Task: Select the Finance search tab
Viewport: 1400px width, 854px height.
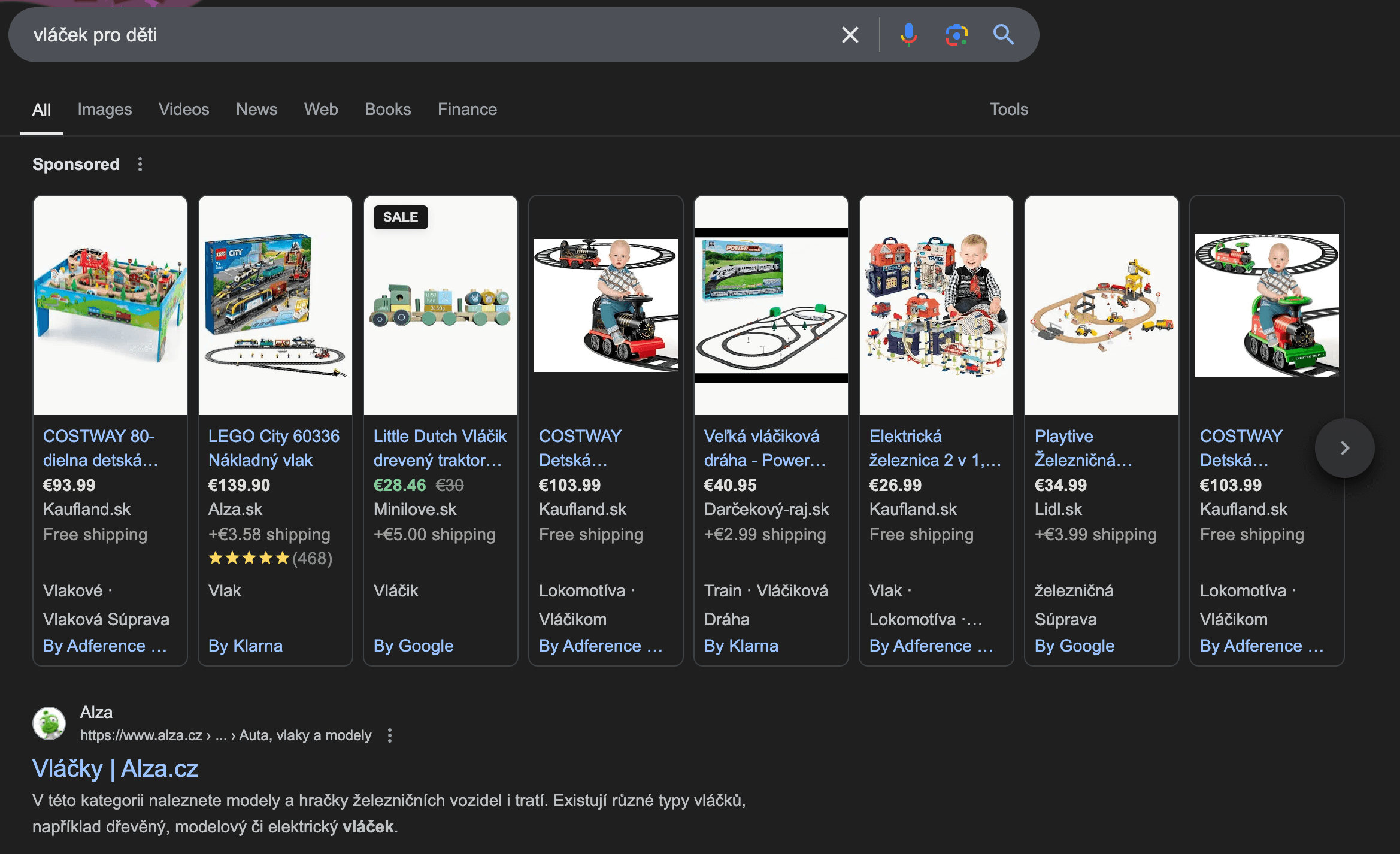Action: (467, 109)
